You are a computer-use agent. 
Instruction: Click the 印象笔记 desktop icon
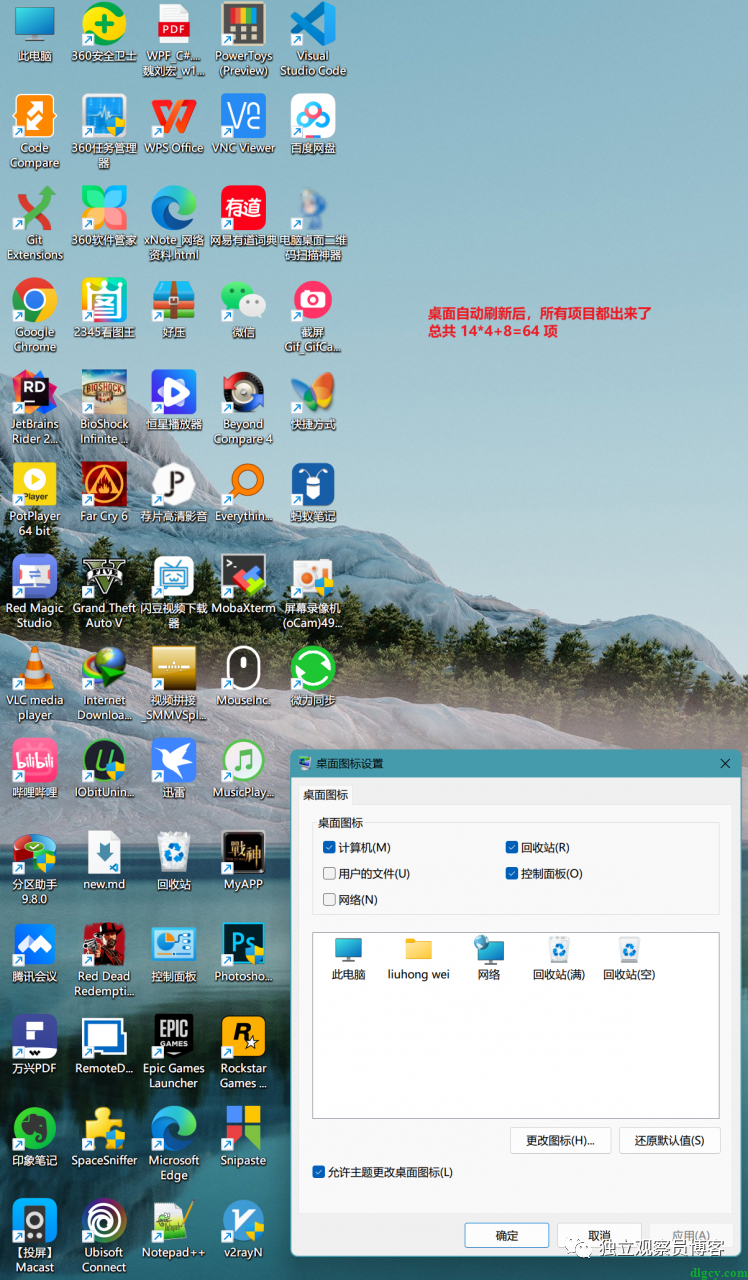(x=34, y=1137)
